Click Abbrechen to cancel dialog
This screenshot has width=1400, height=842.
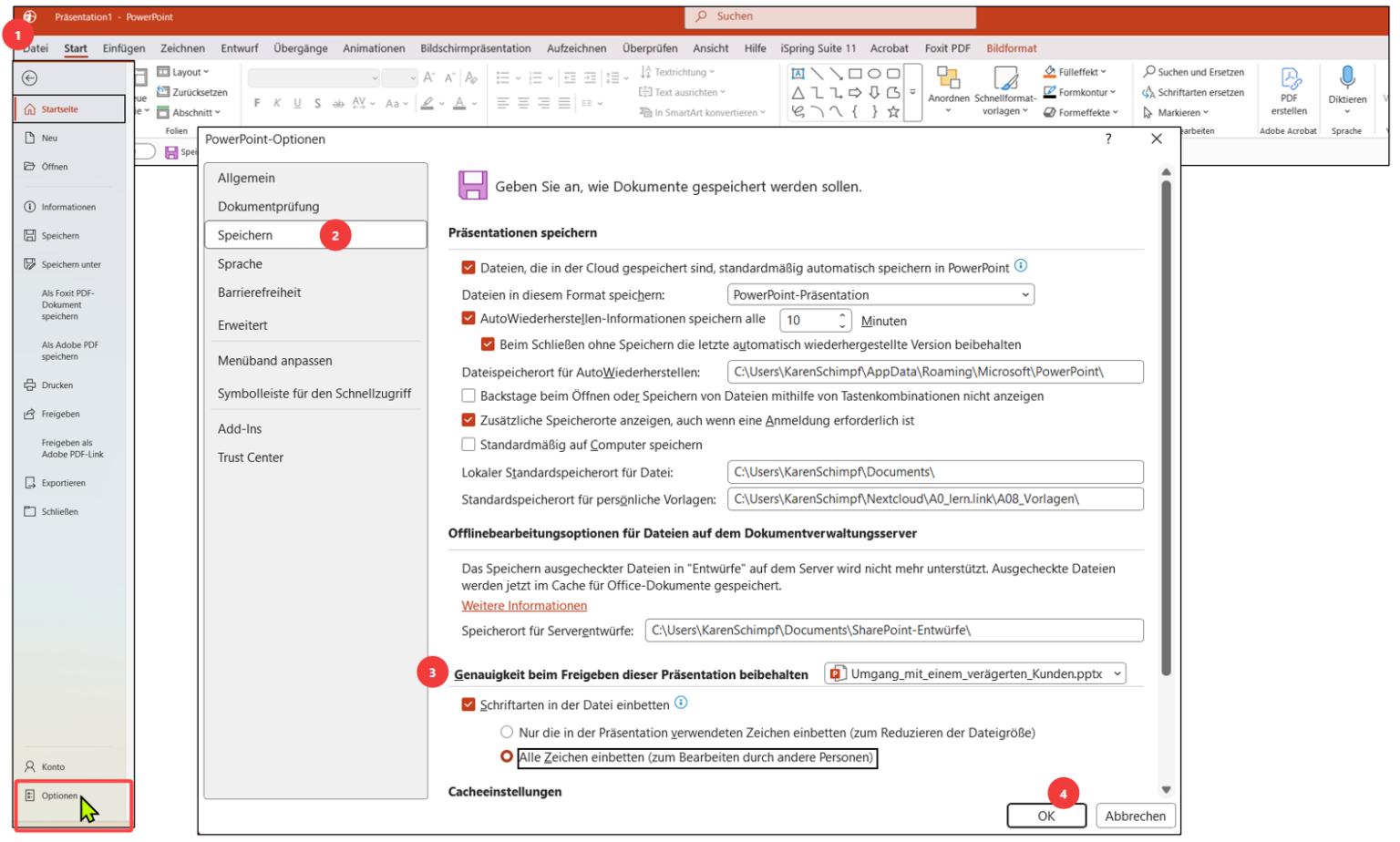(1135, 816)
